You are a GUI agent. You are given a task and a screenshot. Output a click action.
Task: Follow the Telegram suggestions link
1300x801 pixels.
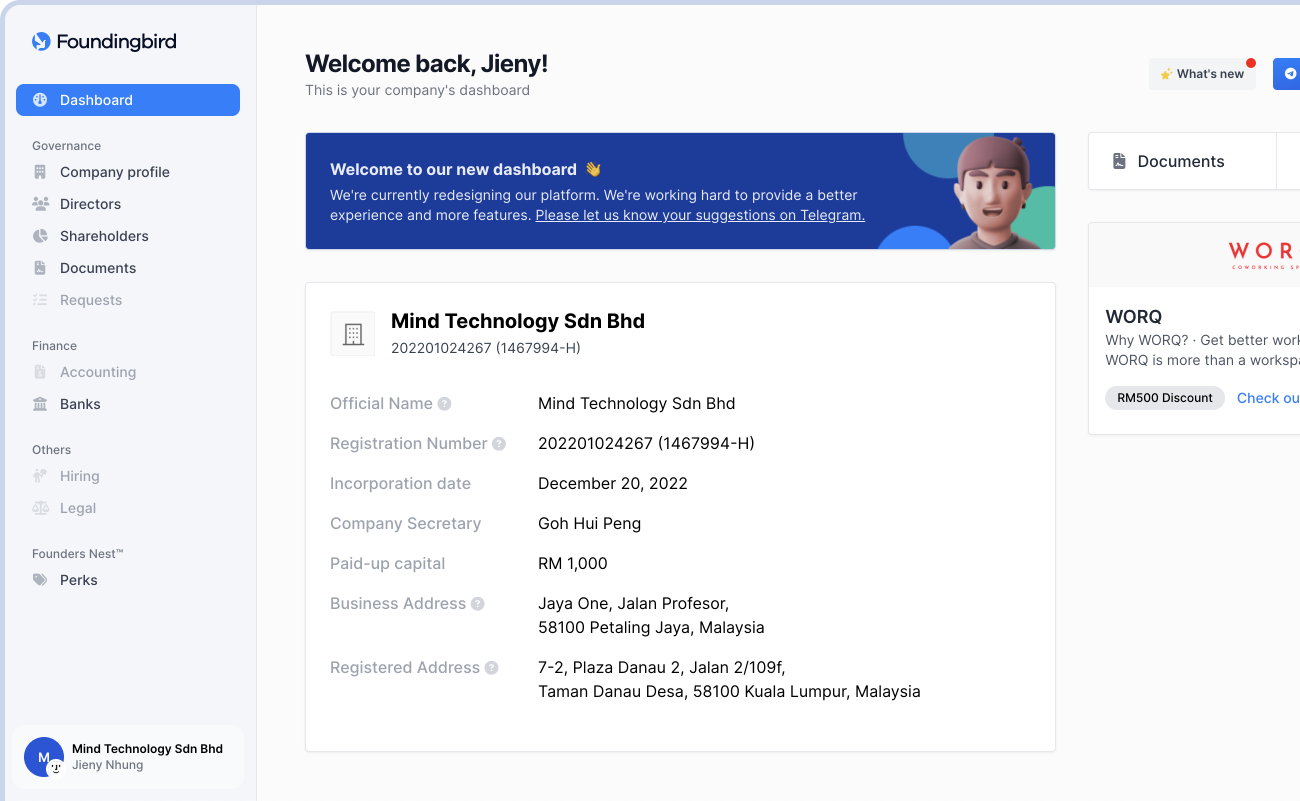point(700,215)
